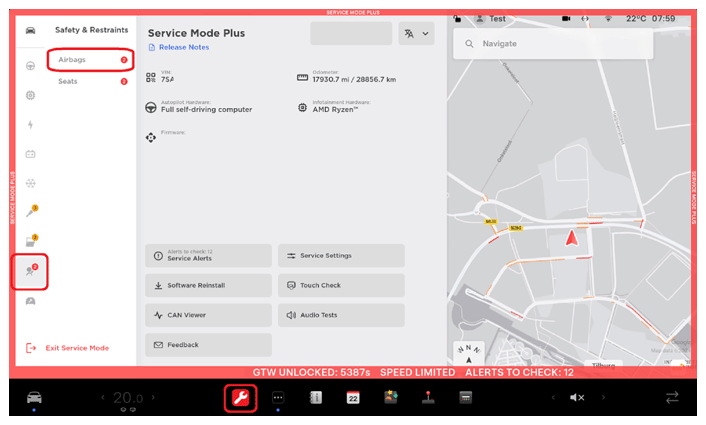
Task: Click the Software Reinstall button
Action: [208, 285]
